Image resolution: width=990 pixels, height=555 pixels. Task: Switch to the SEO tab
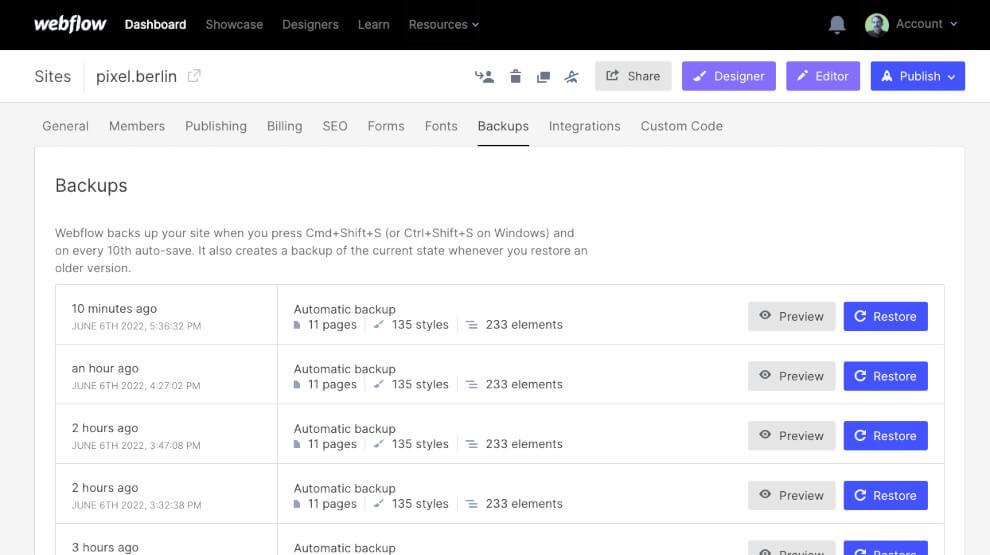(335, 126)
